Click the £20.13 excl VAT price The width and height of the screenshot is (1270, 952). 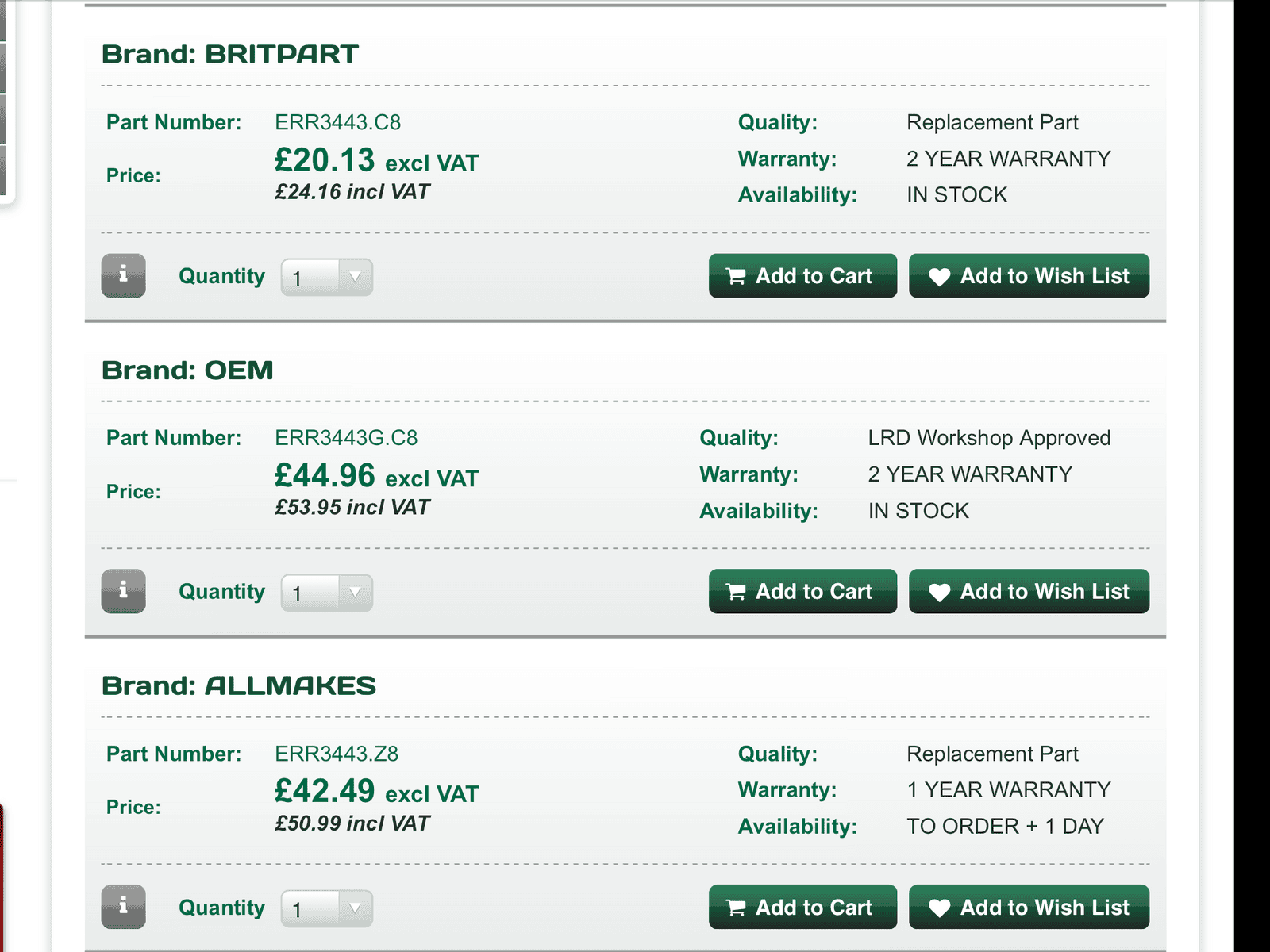point(376,160)
